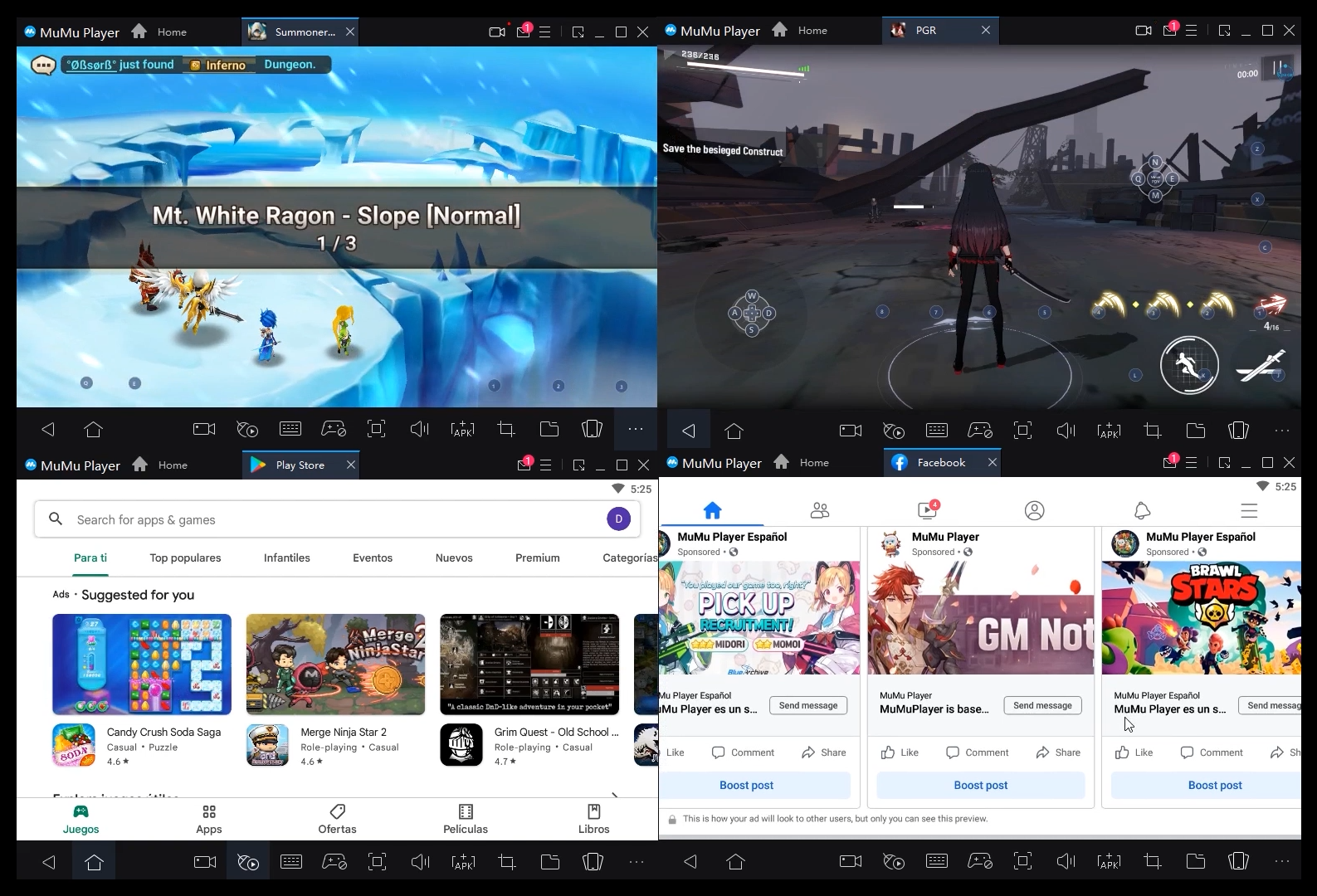Click Android home button in Play Store window toolbar
This screenshot has height=896, width=1317.
tap(94, 862)
